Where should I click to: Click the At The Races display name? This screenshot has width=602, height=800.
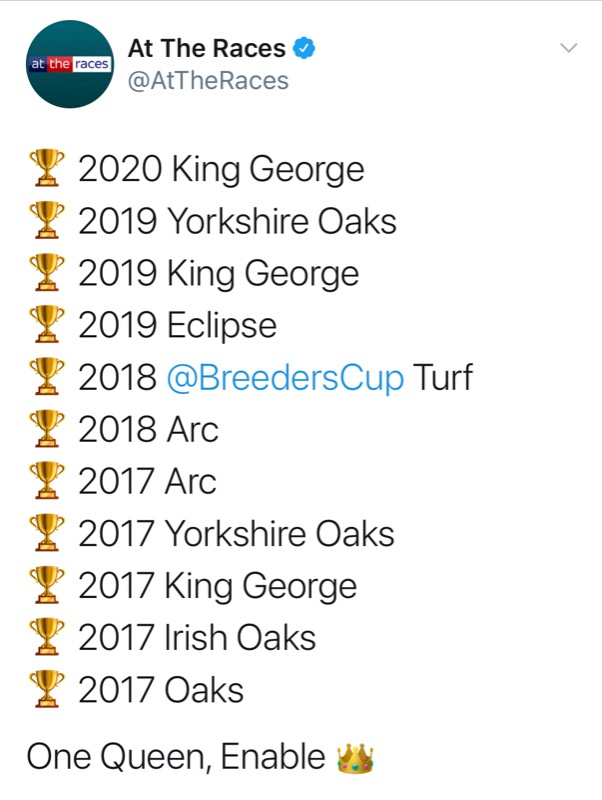point(206,48)
